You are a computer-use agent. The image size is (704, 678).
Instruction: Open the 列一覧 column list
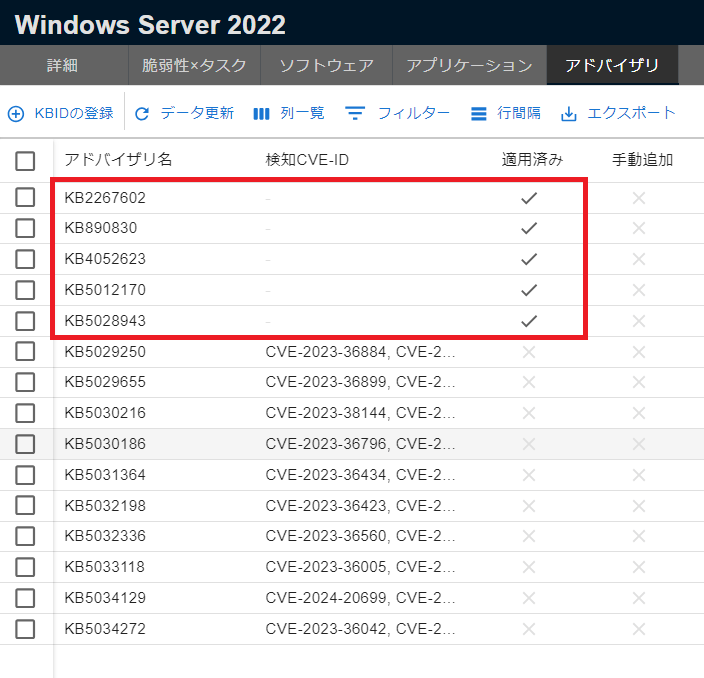(x=289, y=114)
